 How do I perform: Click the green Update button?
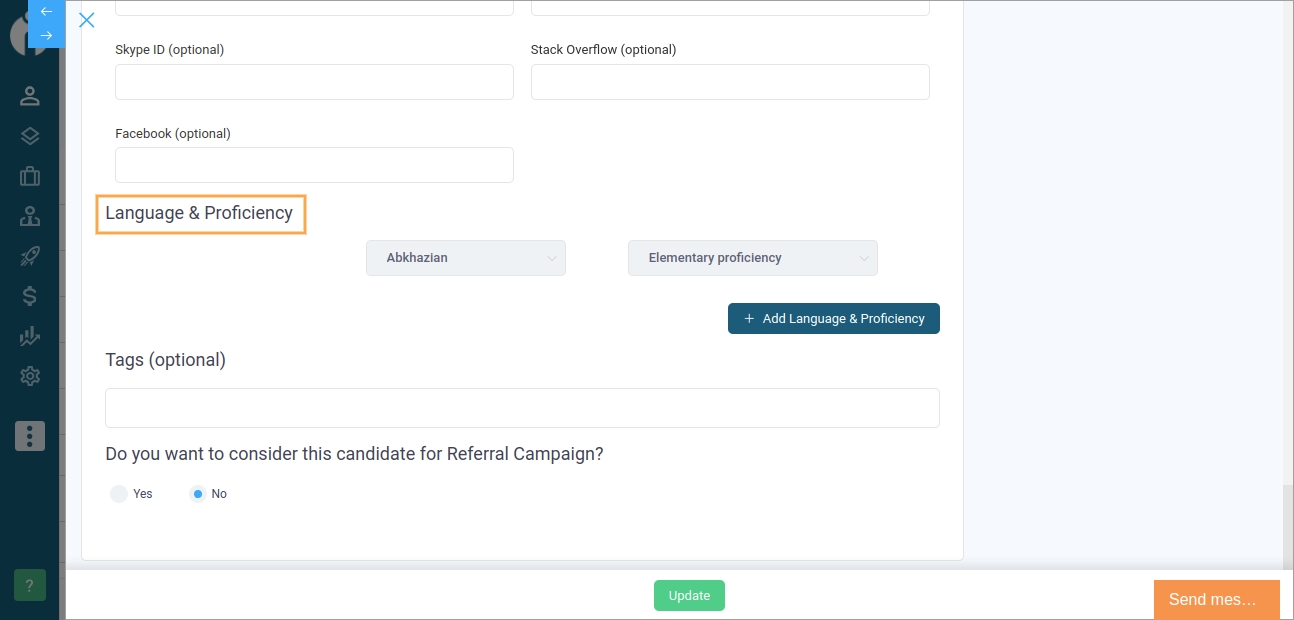pyautogui.click(x=689, y=596)
